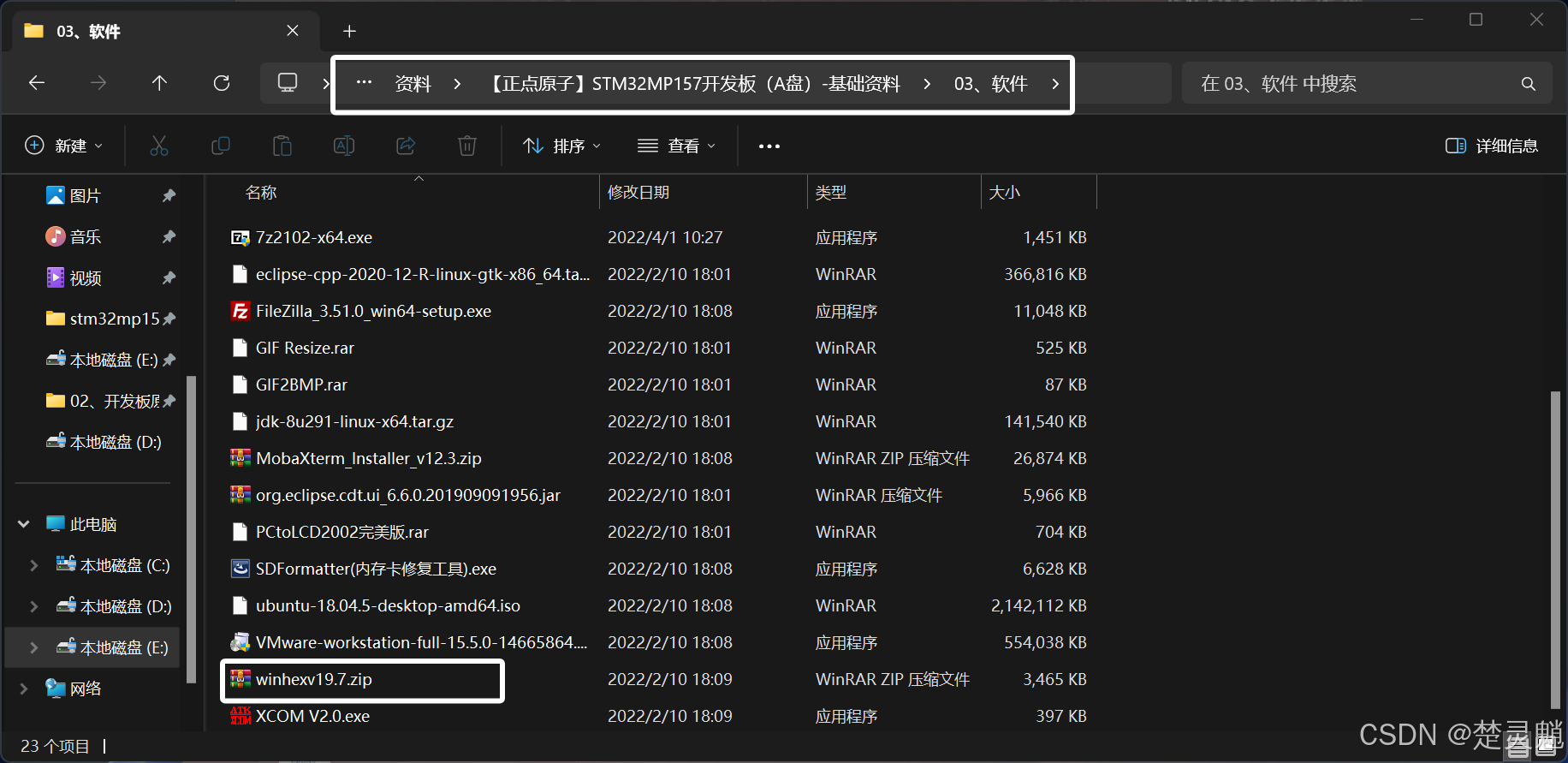
Task: Expand the 网络 tree node
Action: tap(24, 688)
